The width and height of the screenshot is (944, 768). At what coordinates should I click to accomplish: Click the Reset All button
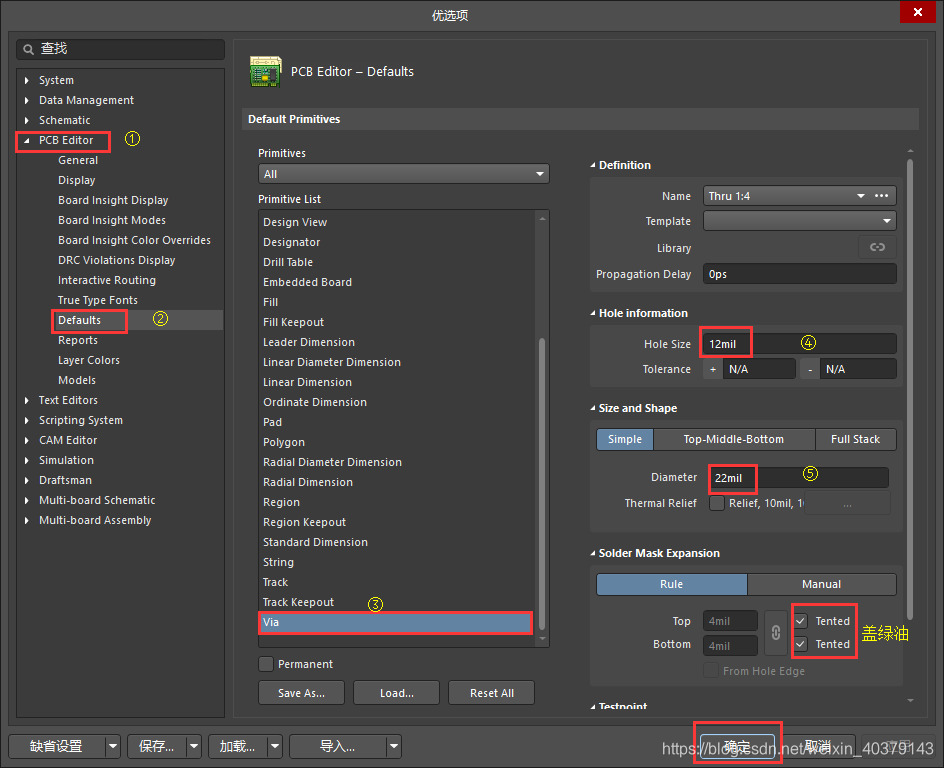[x=492, y=693]
